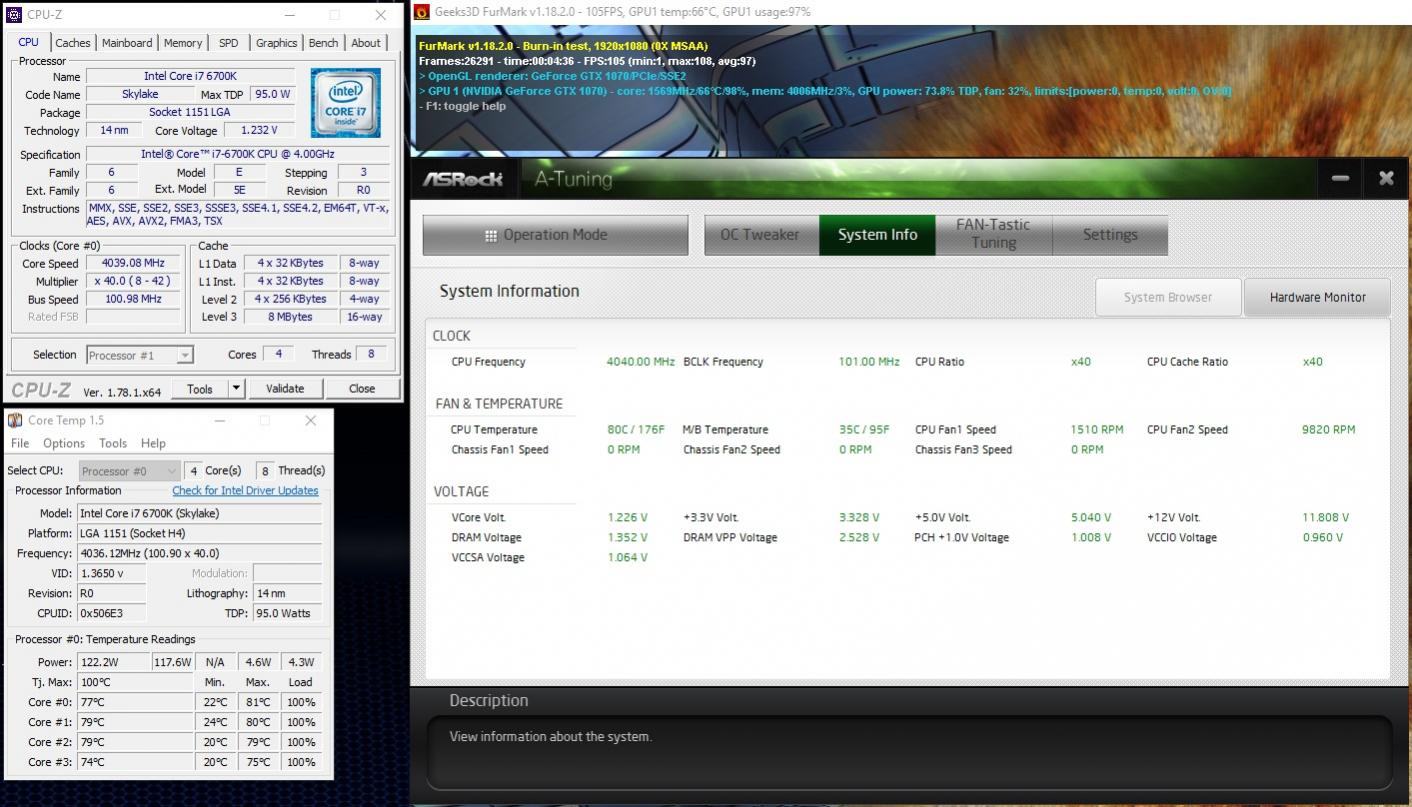Click the Threads count field in CPU-Z
Image resolution: width=1412 pixels, height=807 pixels.
click(371, 354)
